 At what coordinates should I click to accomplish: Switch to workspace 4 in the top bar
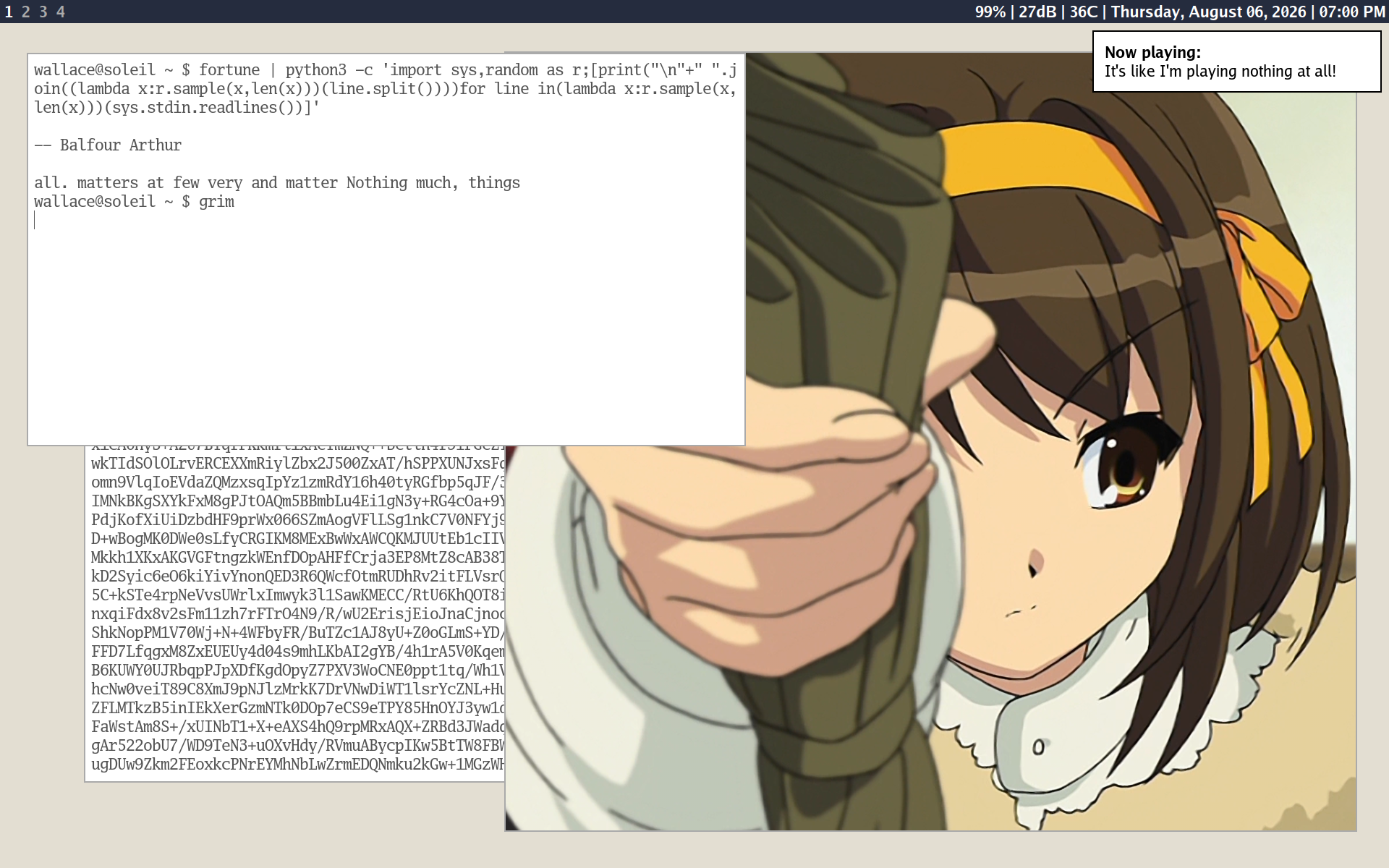click(x=61, y=12)
